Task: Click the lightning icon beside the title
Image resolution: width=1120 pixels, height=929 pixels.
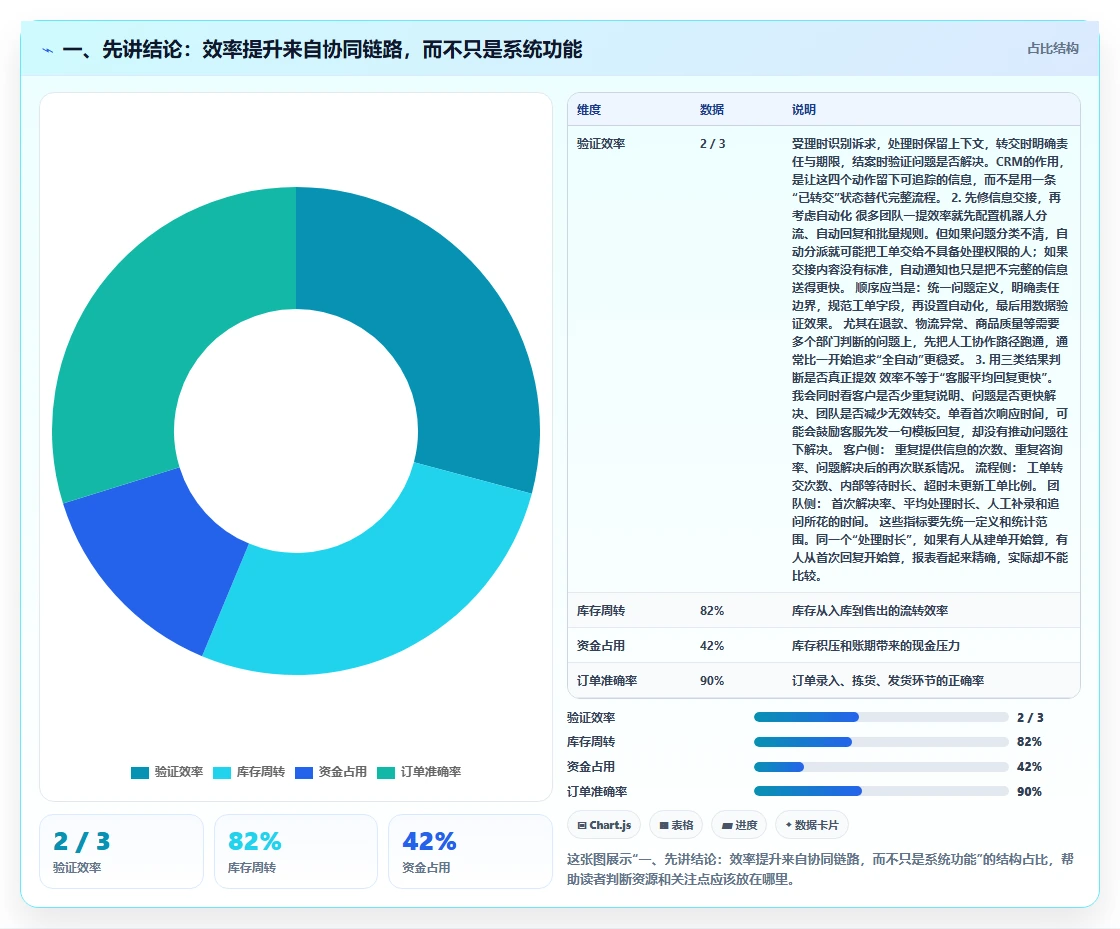Action: [48, 50]
